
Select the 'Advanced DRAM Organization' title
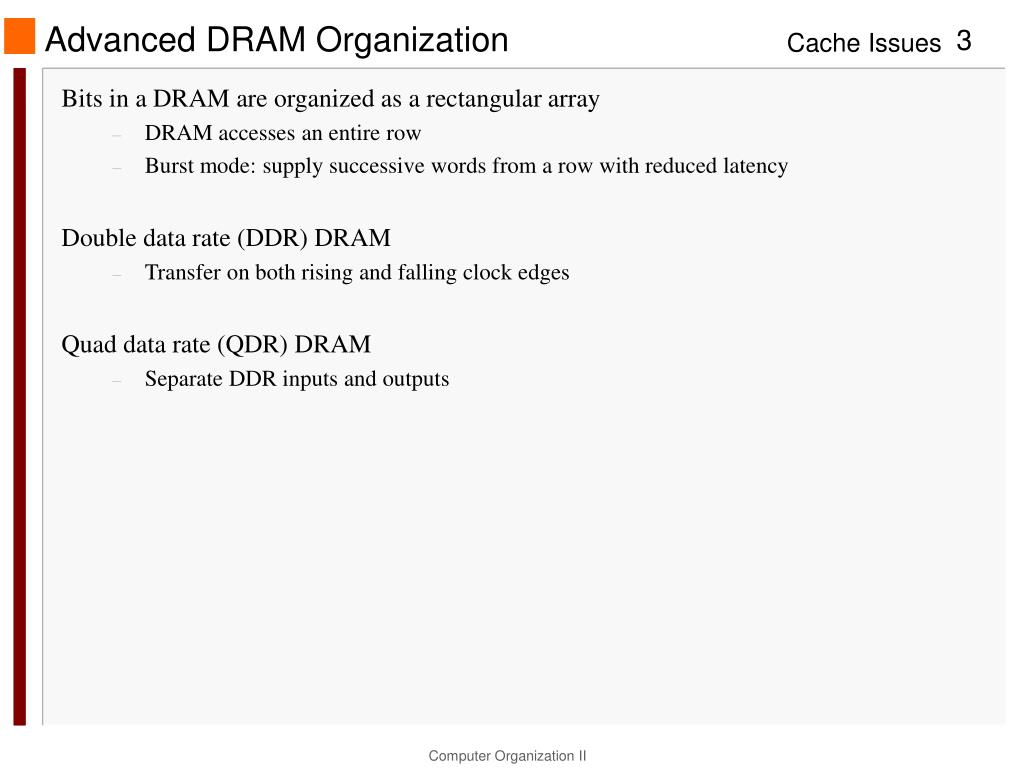(x=276, y=40)
